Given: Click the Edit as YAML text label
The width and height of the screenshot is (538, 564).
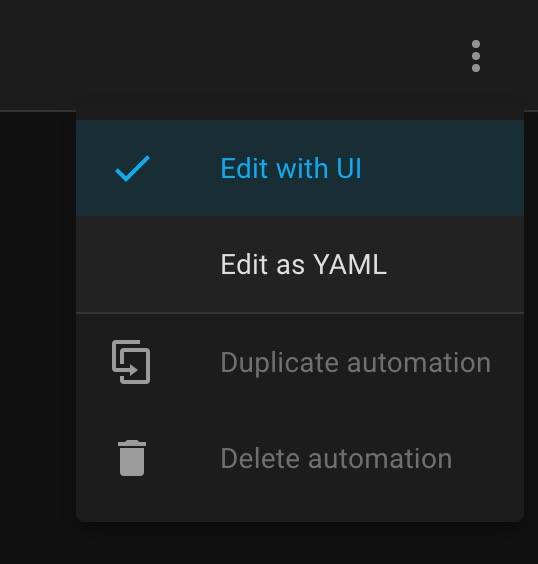Looking at the screenshot, I should [304, 264].
